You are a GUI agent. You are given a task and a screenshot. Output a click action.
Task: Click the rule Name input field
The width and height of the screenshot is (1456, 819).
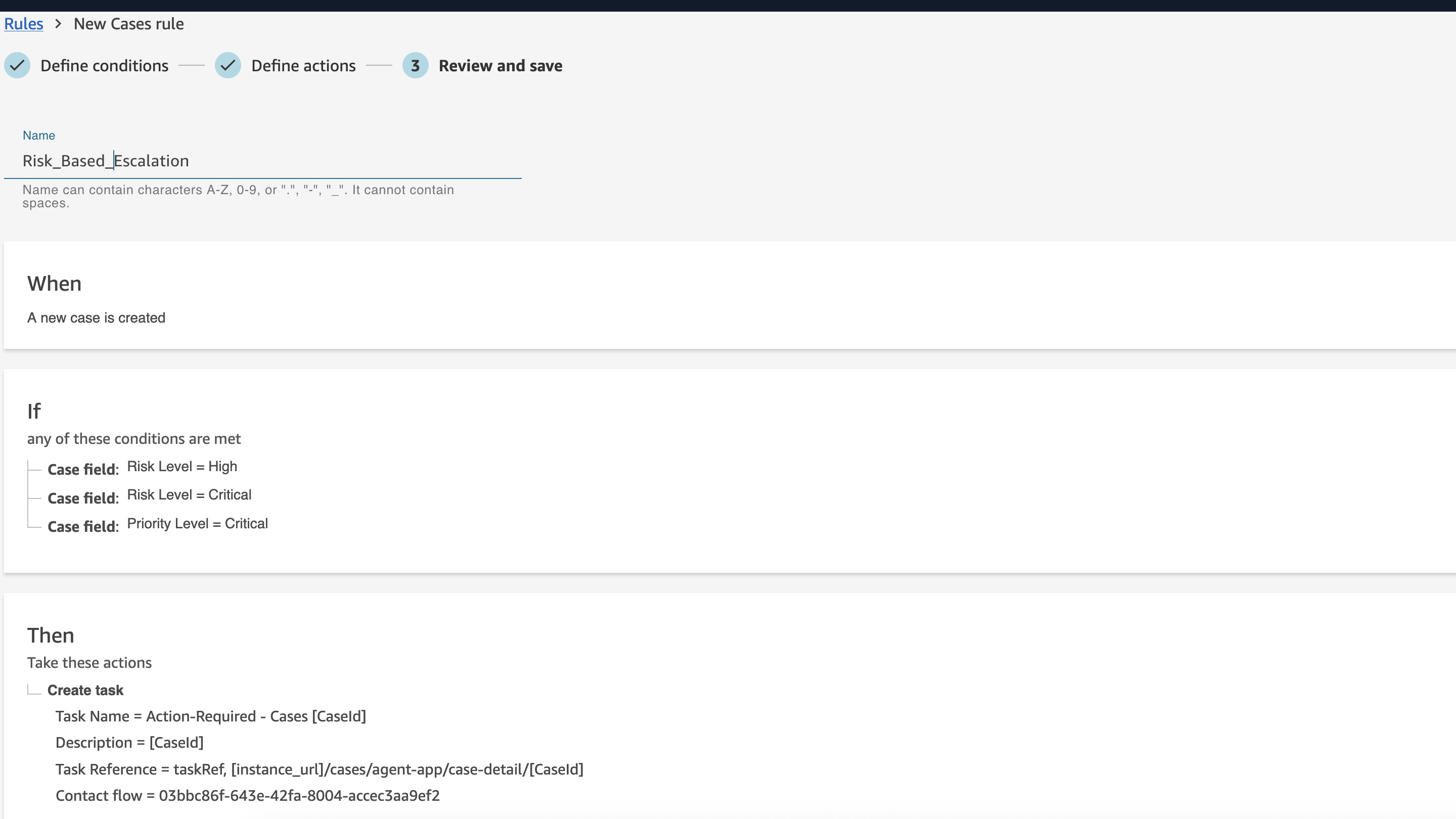(x=262, y=161)
